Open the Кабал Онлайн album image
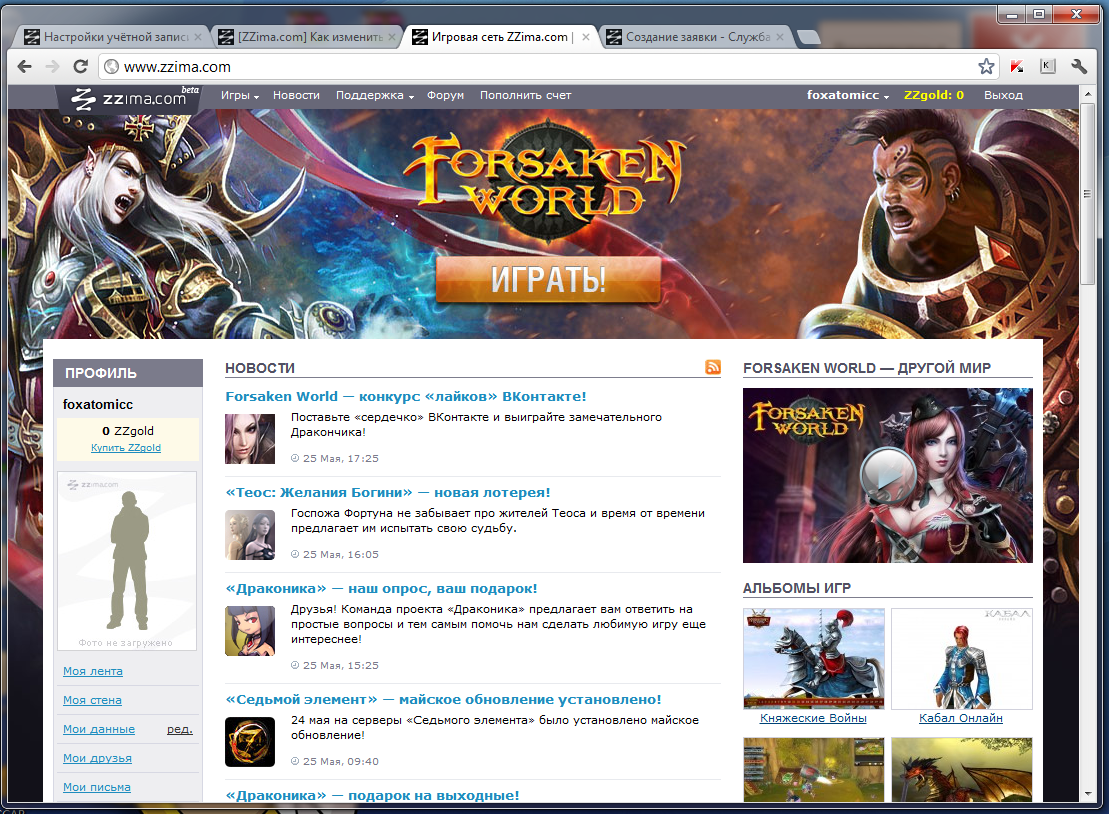1109x814 pixels. click(961, 658)
